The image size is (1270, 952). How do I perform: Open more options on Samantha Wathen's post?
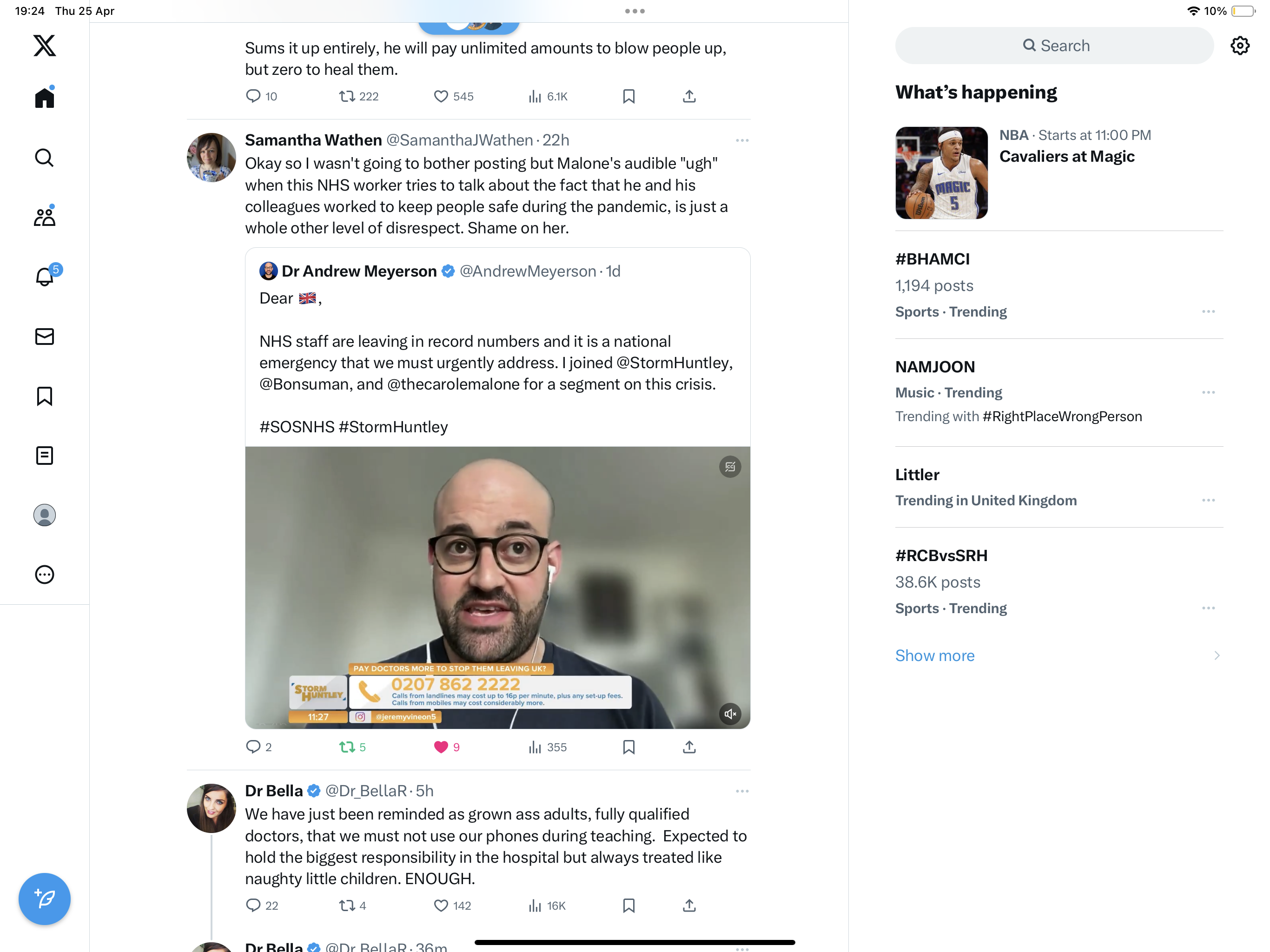coord(742,140)
